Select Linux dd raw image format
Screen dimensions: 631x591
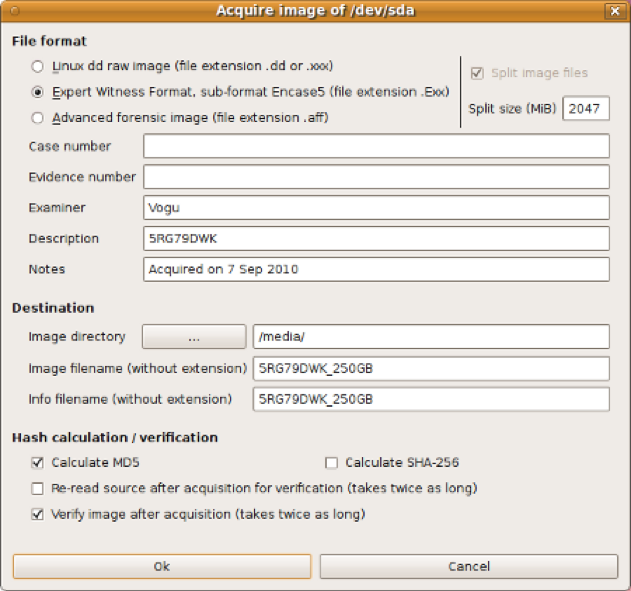(38, 66)
